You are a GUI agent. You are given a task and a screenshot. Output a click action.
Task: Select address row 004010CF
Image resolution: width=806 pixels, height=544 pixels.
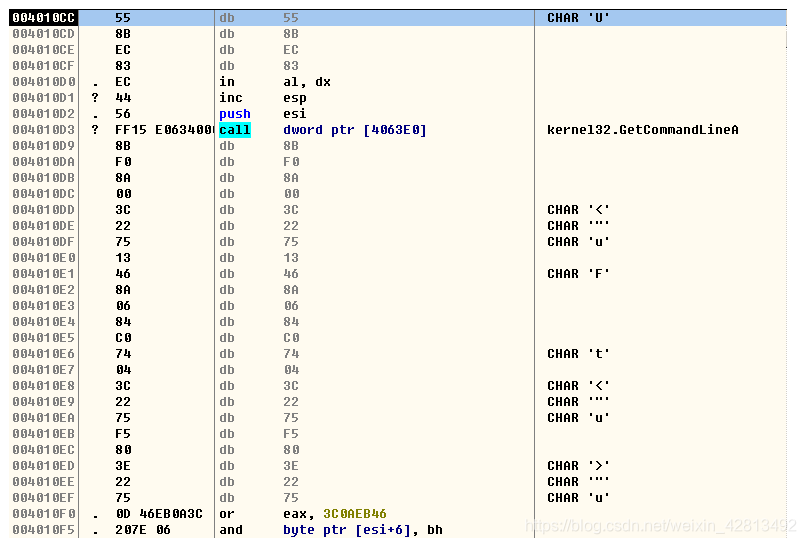pos(44,66)
